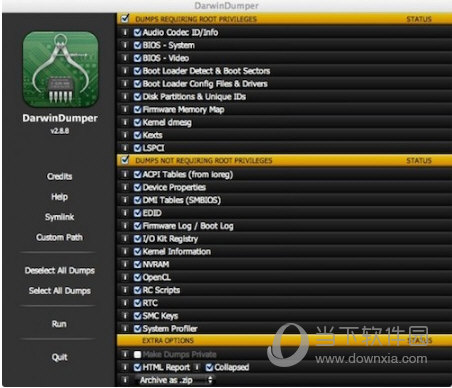Enable Make Dumps Private checkbox
This screenshot has height=388, width=452.
pos(137,354)
